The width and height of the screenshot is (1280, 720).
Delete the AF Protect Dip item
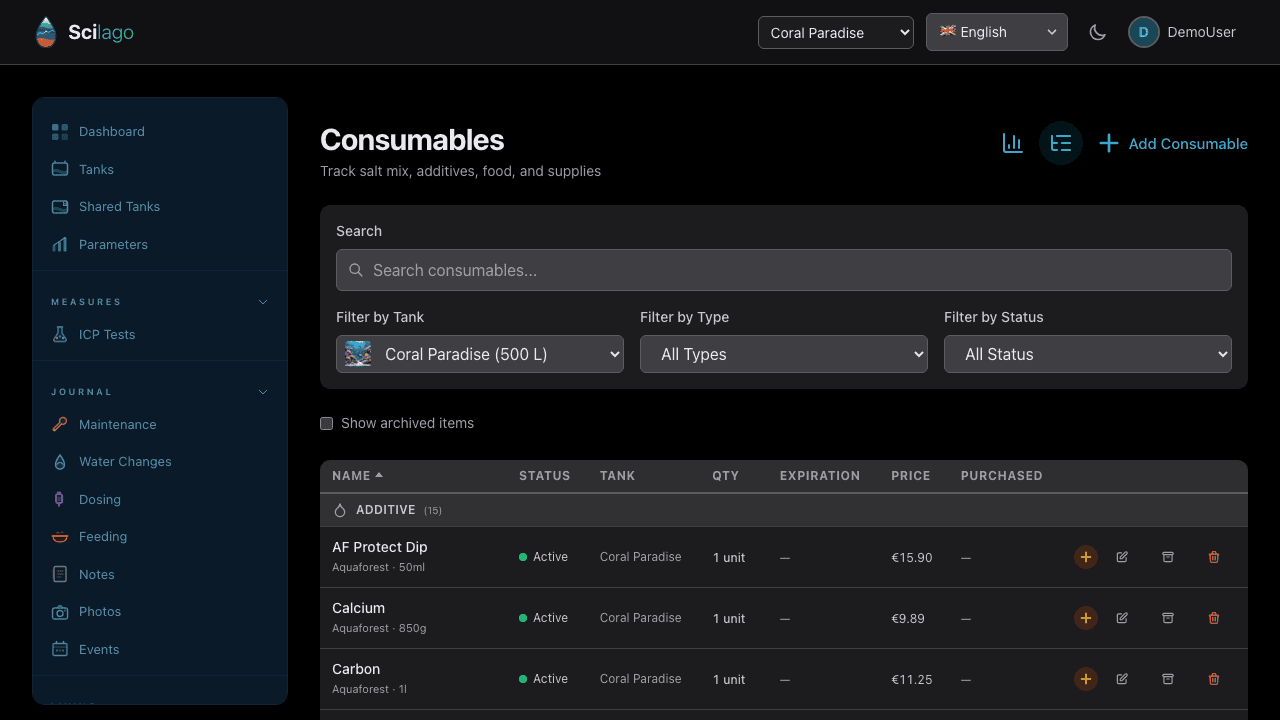pos(1214,557)
